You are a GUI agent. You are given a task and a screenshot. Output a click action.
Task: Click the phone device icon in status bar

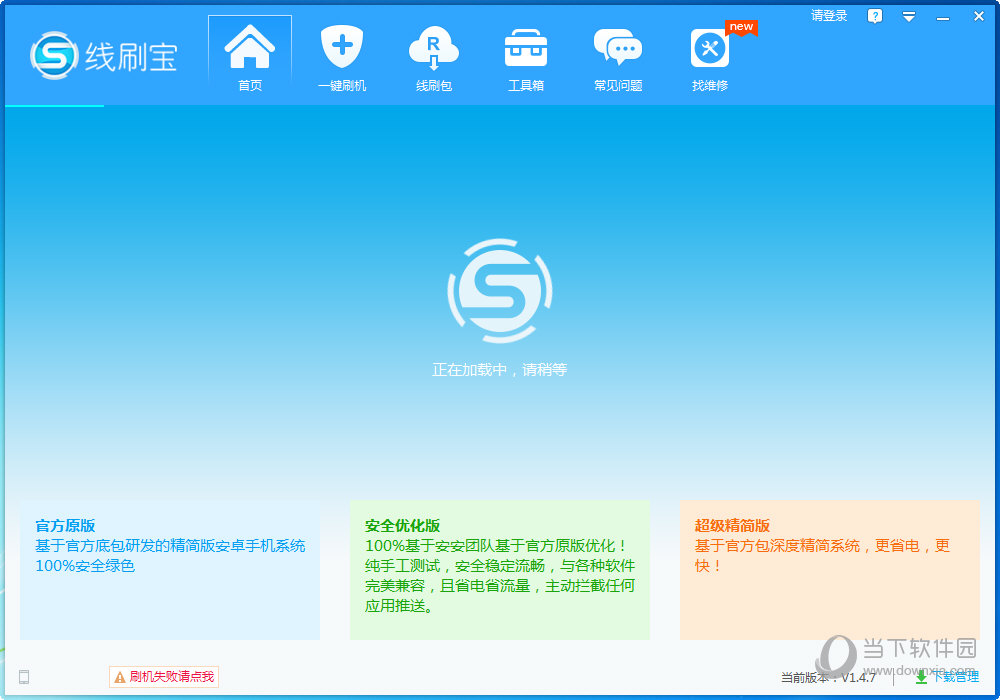click(x=24, y=677)
